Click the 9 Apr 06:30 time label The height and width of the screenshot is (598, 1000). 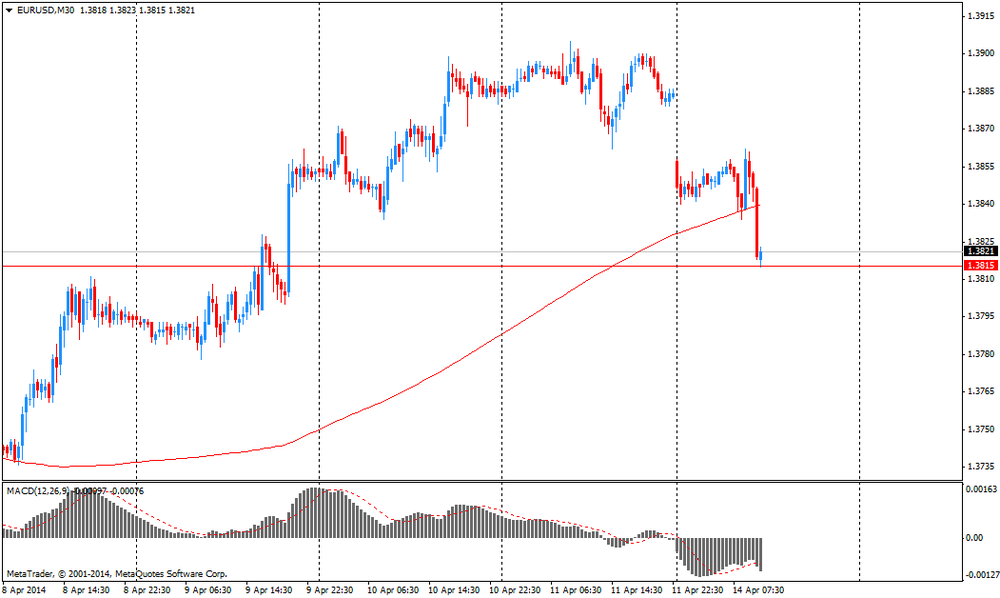(x=208, y=590)
